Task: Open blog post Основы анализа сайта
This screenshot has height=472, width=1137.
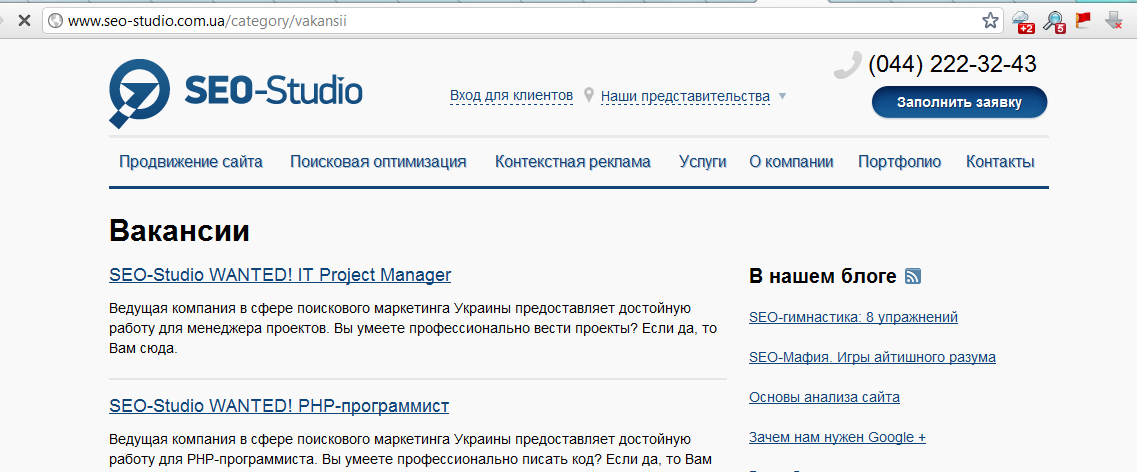Action: click(x=824, y=397)
